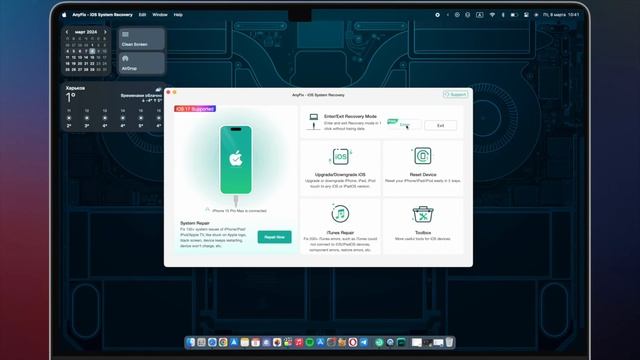
Task: Open the Apple menu
Action: pos(64,15)
